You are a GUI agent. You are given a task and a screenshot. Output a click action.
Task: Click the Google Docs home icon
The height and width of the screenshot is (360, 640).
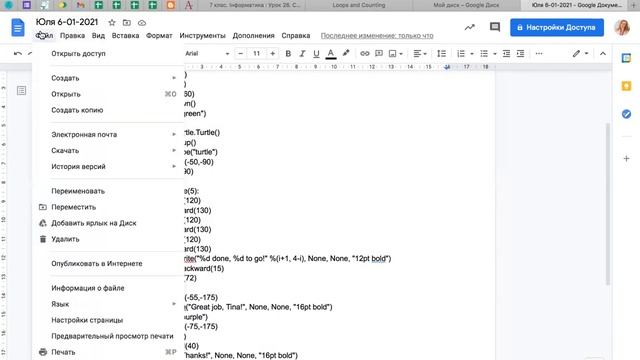[18, 28]
